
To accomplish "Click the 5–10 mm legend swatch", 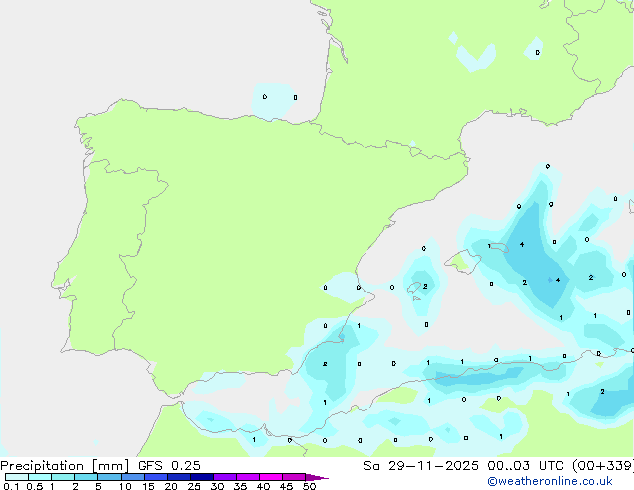I will pos(109,477).
